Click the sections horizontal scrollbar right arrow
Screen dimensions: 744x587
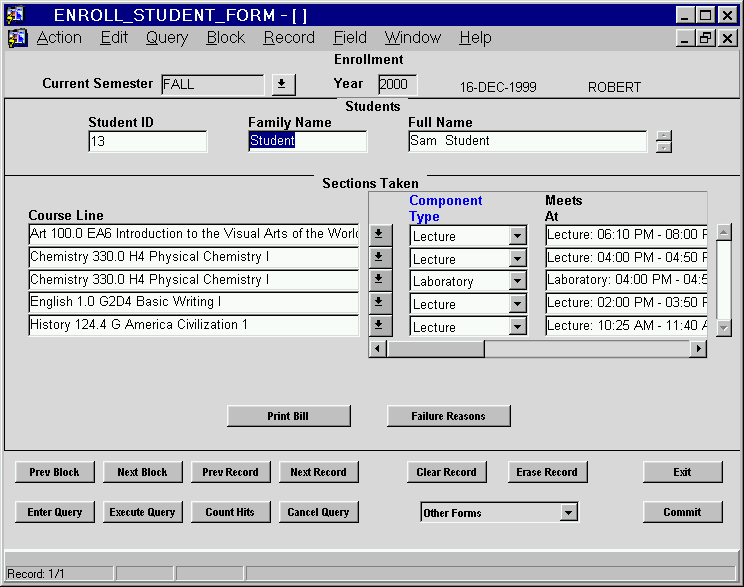[x=698, y=349]
